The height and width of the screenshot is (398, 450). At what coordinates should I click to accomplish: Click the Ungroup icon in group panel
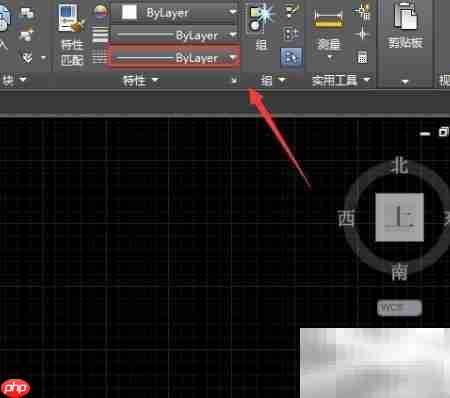(x=291, y=11)
